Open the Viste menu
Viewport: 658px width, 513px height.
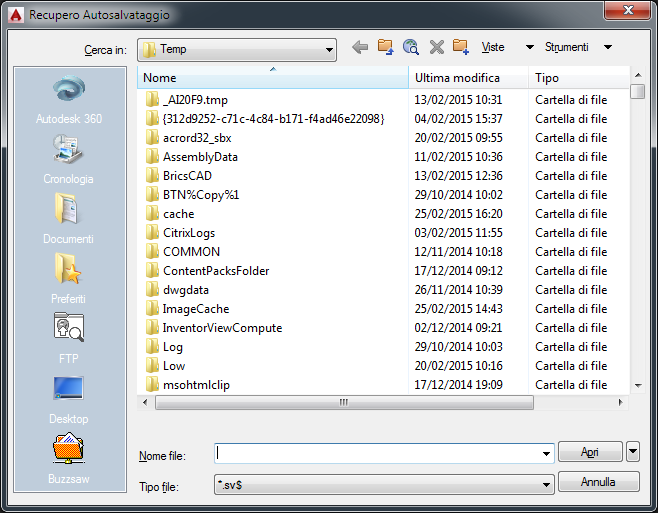click(493, 47)
